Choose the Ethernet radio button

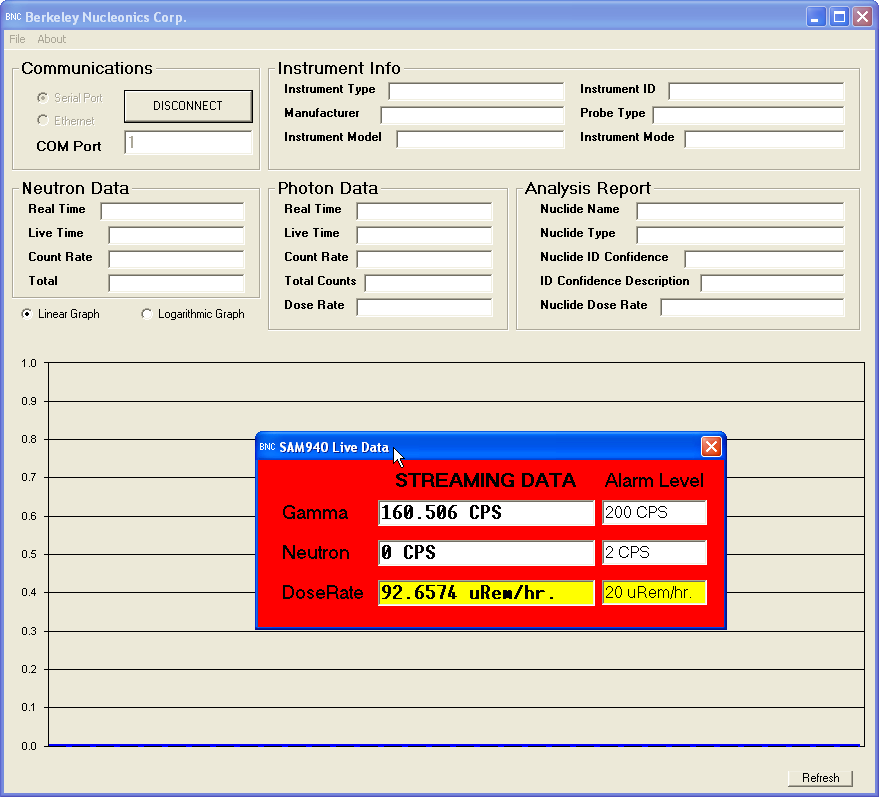42,120
